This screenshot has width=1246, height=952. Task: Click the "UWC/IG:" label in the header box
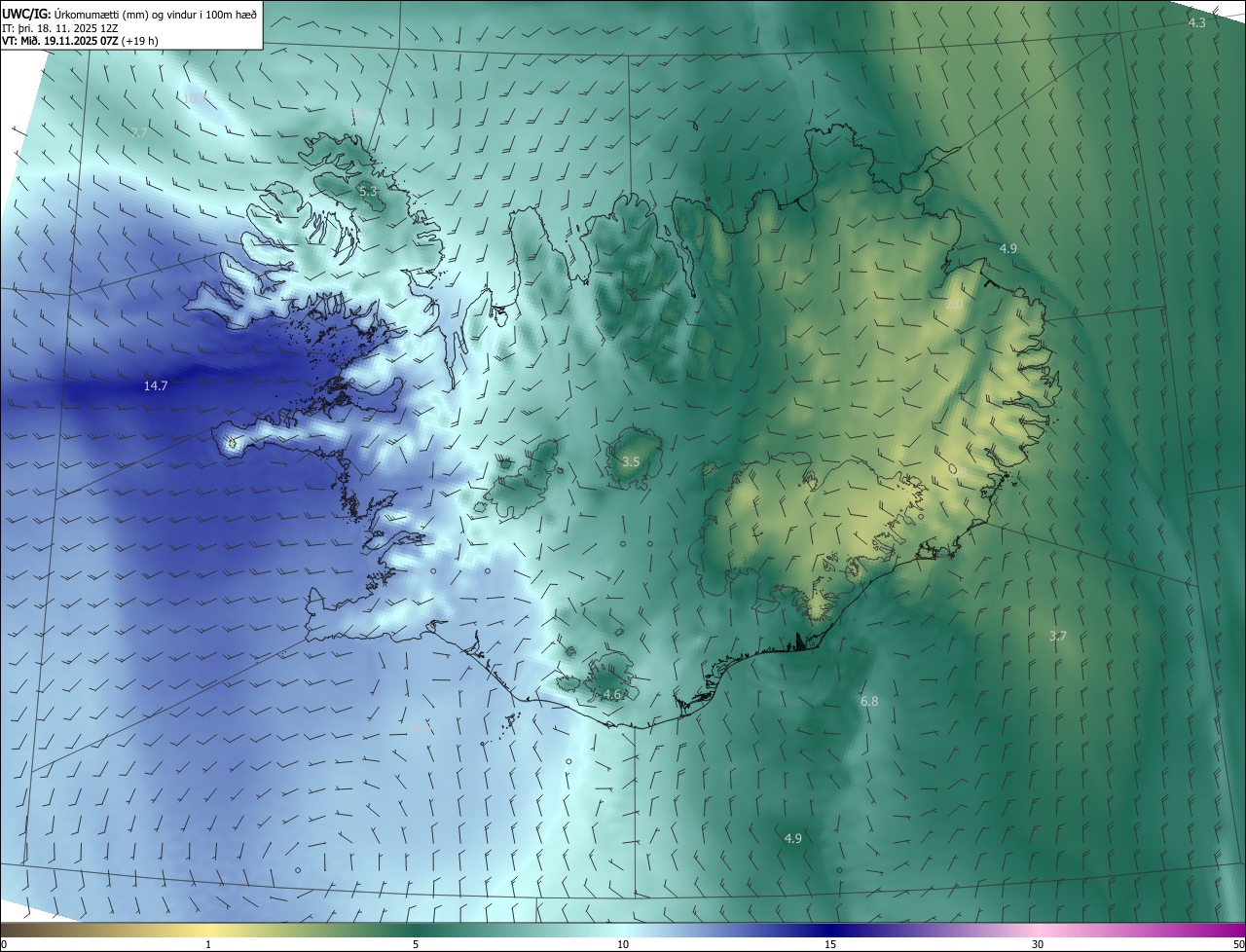click(26, 13)
